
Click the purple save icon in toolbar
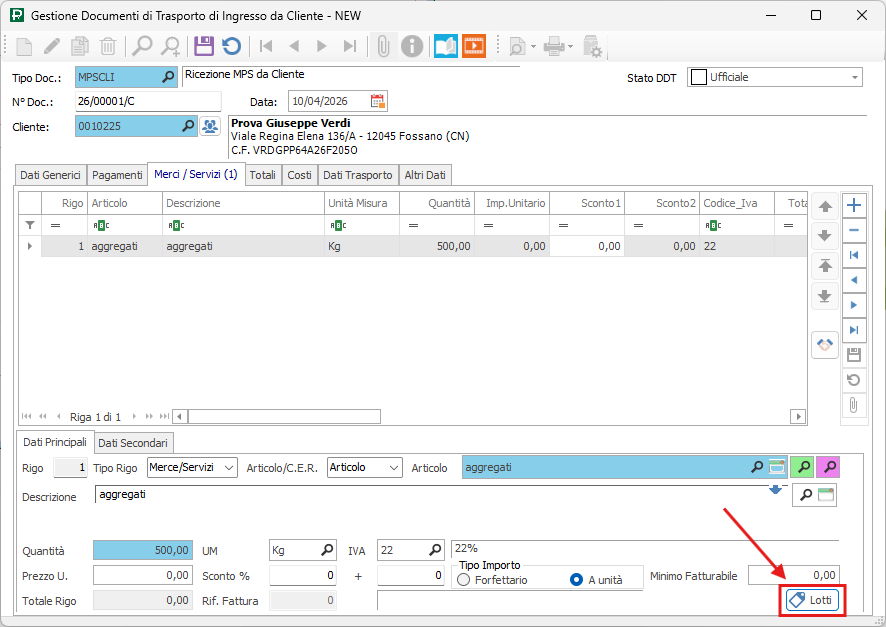204,46
